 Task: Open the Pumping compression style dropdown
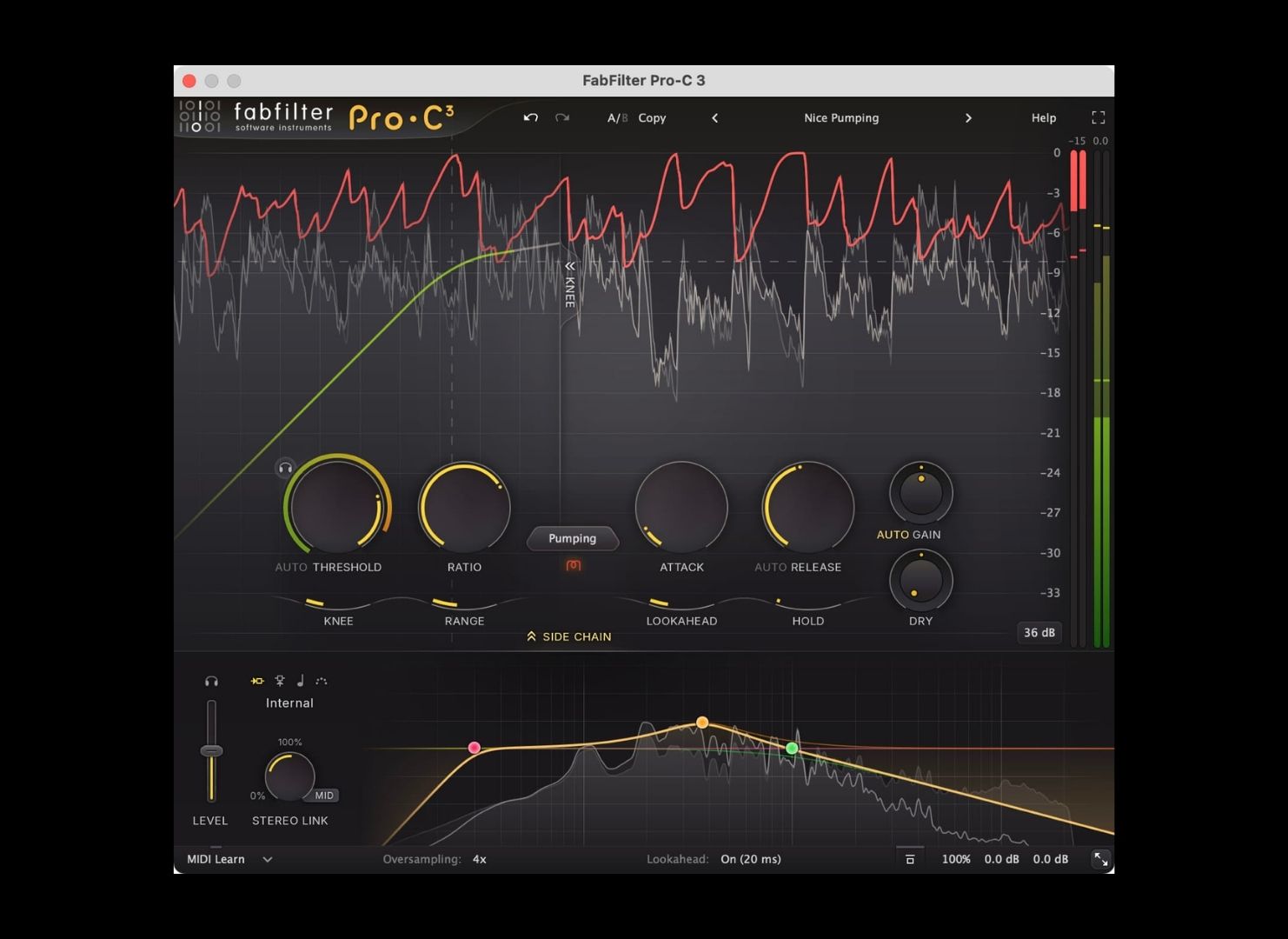point(572,538)
